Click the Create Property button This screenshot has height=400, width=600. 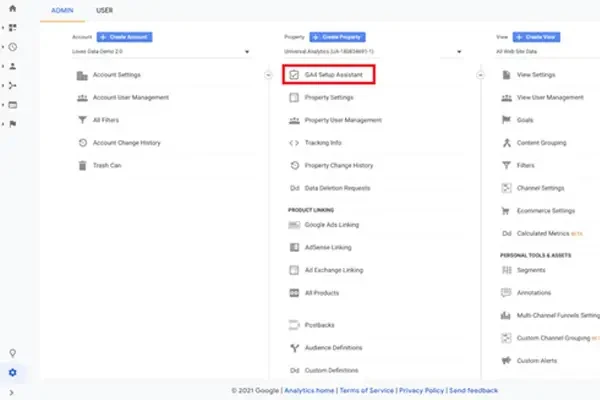337,37
